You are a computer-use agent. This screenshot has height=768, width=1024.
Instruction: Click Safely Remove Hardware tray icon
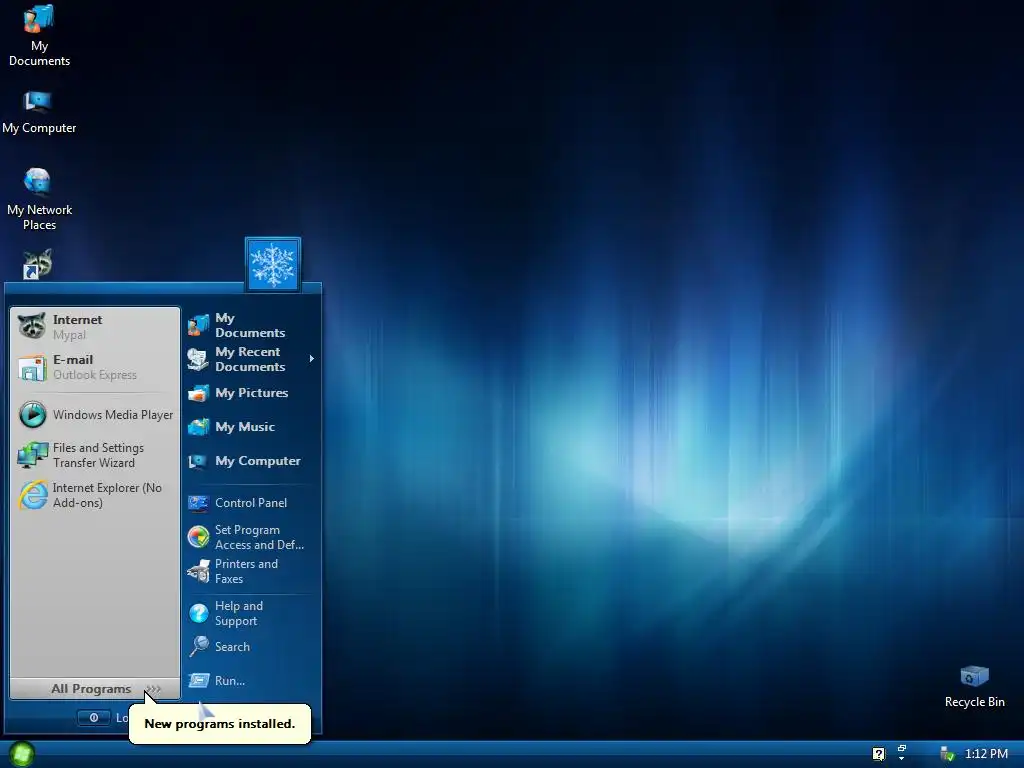[x=947, y=754]
